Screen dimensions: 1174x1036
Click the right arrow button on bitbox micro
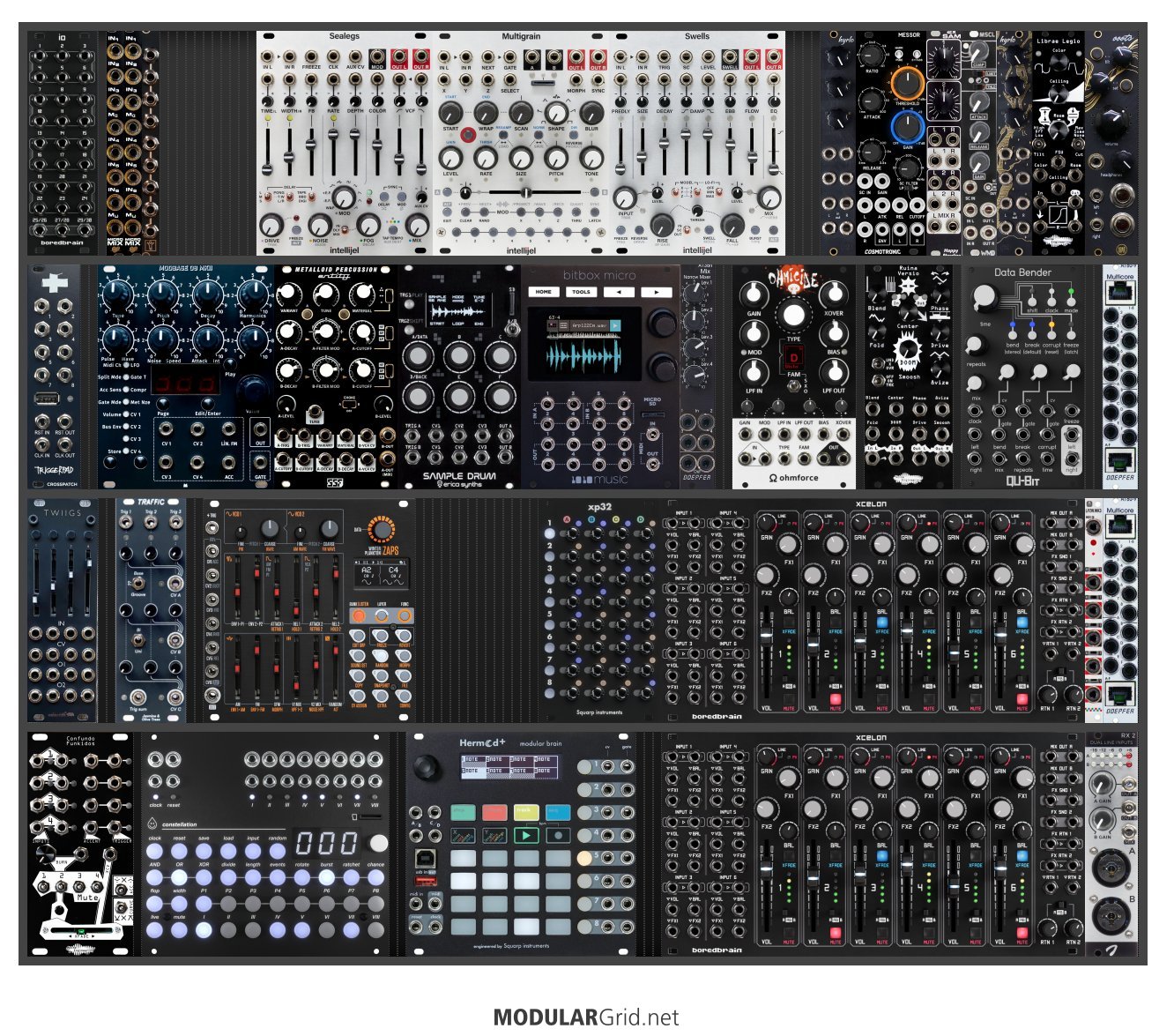655,292
